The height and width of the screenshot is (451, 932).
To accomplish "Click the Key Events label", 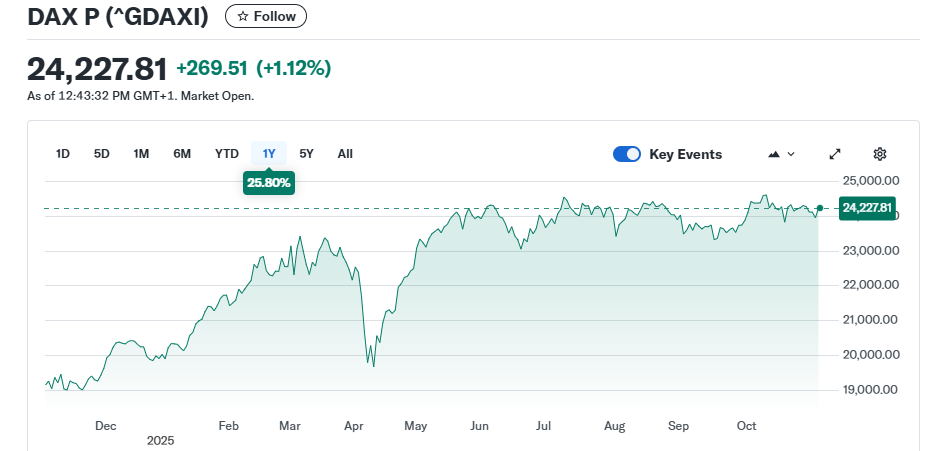I will 685,154.
